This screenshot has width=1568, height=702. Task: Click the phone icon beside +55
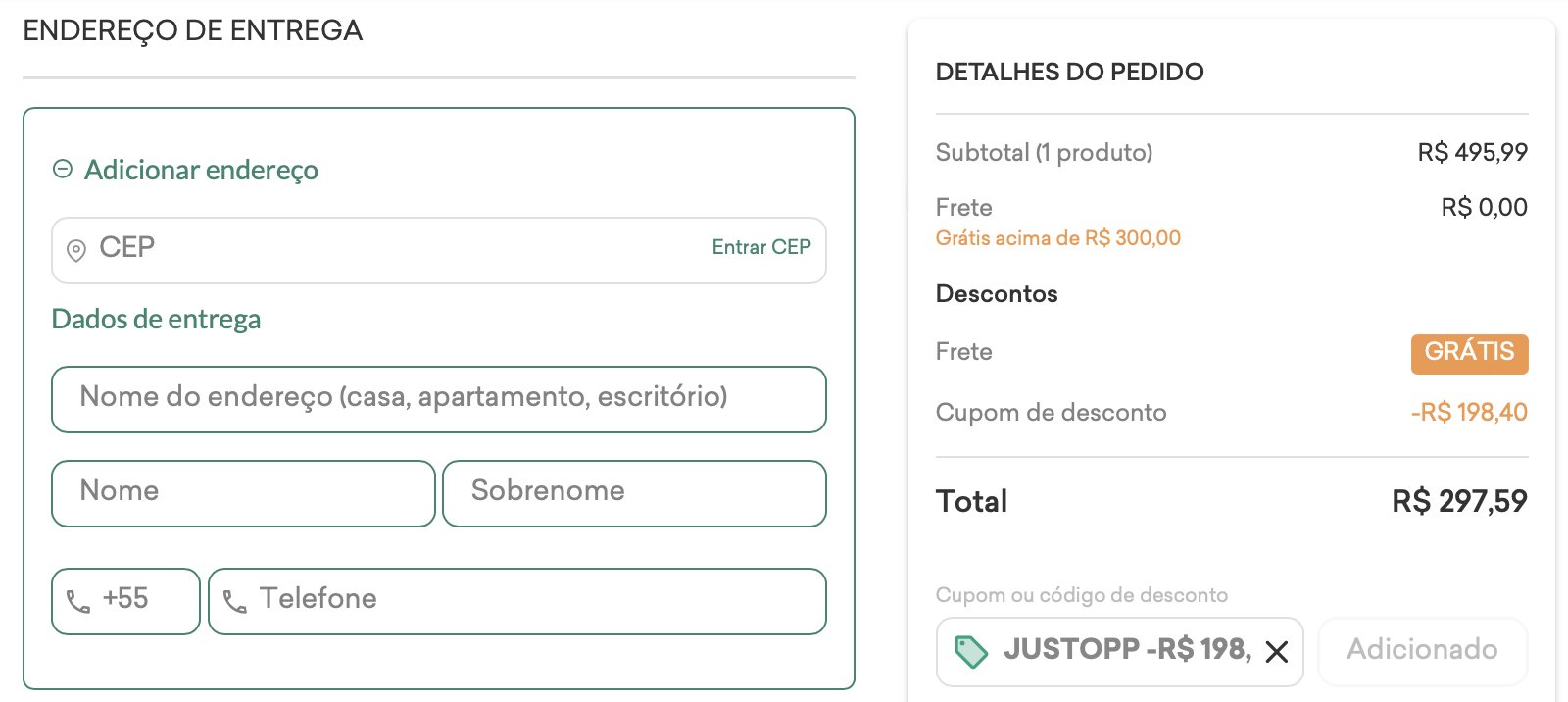[x=78, y=601]
